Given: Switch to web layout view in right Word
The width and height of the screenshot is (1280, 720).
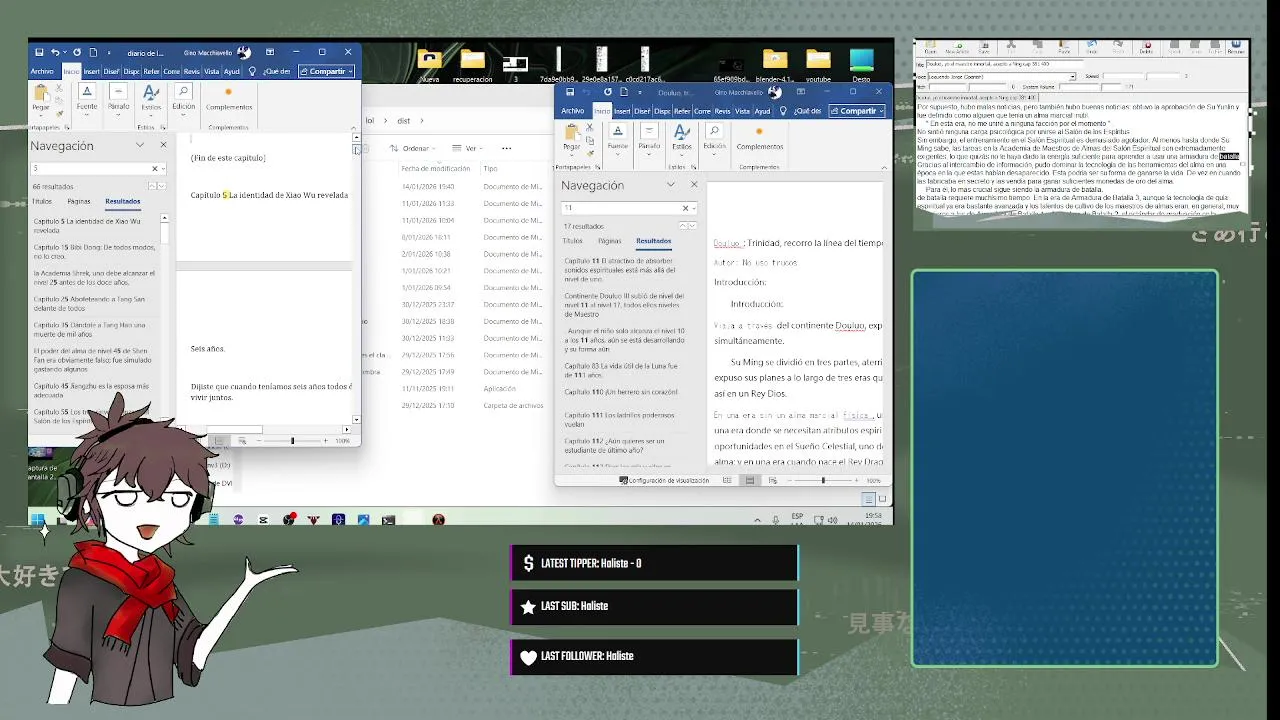Looking at the screenshot, I should click(771, 481).
